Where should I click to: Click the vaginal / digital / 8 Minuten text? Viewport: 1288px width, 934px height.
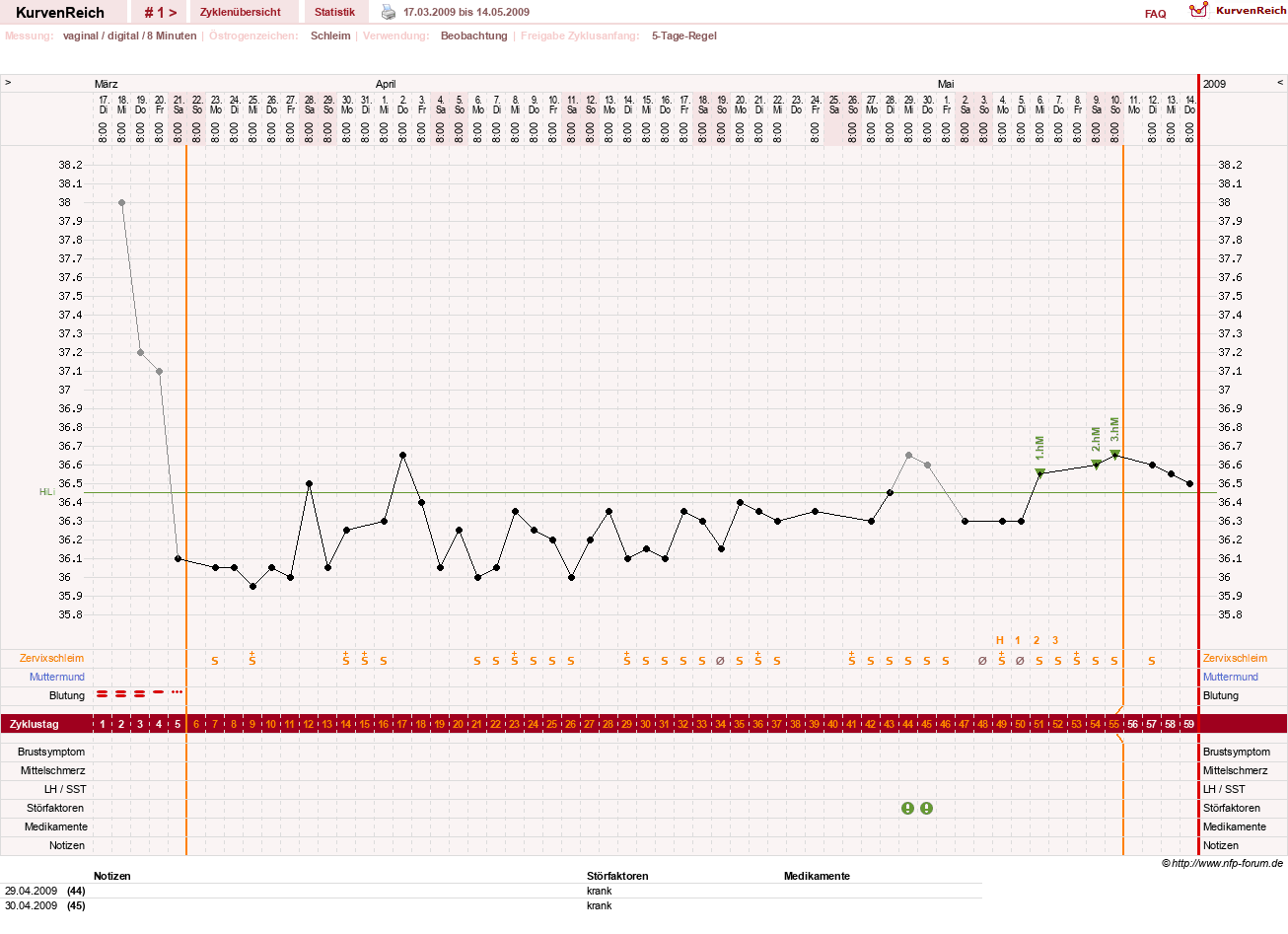130,36
